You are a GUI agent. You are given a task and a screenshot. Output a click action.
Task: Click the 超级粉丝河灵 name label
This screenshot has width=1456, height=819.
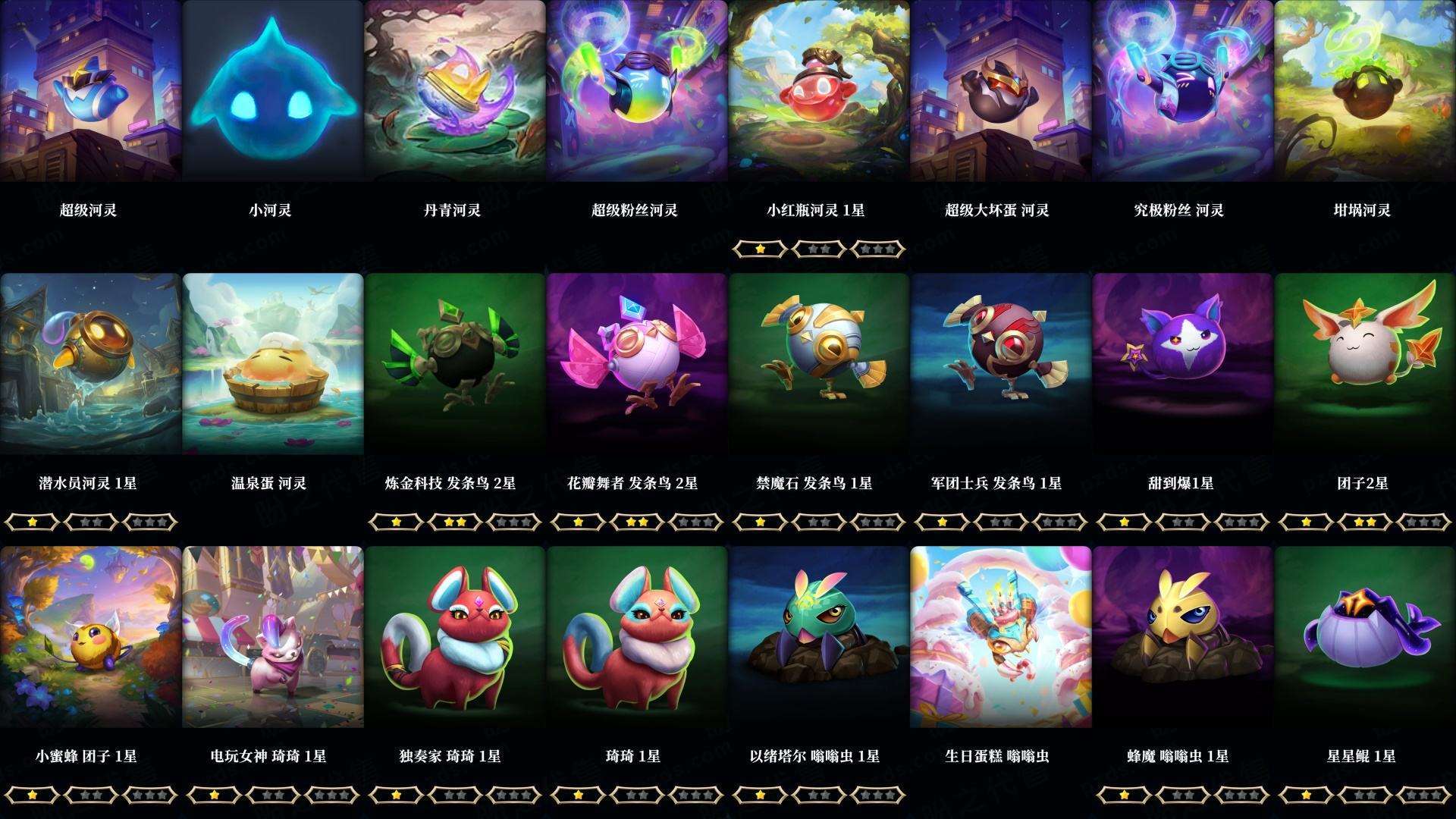[x=635, y=210]
